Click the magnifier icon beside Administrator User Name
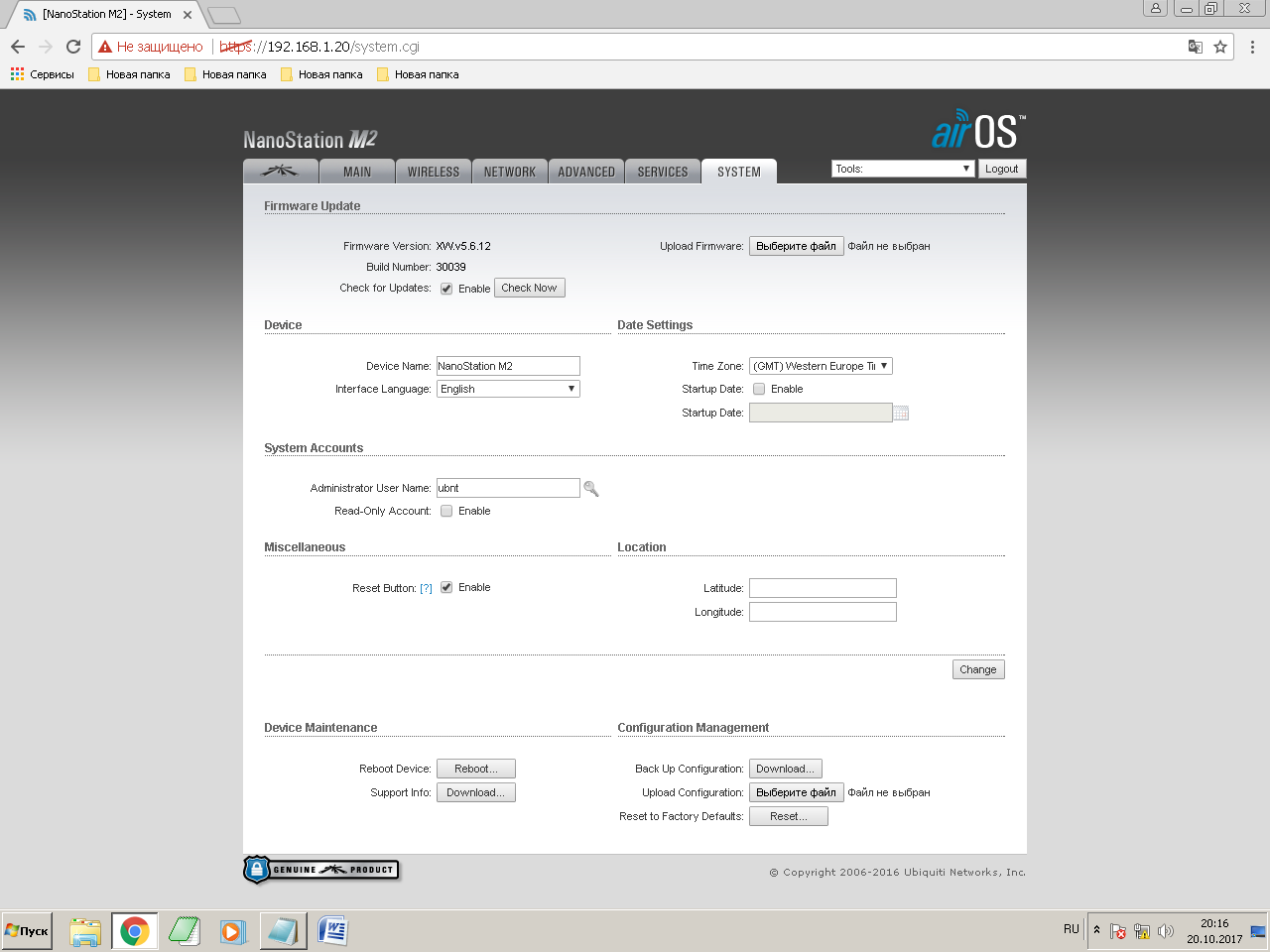1270x952 pixels. pos(591,488)
